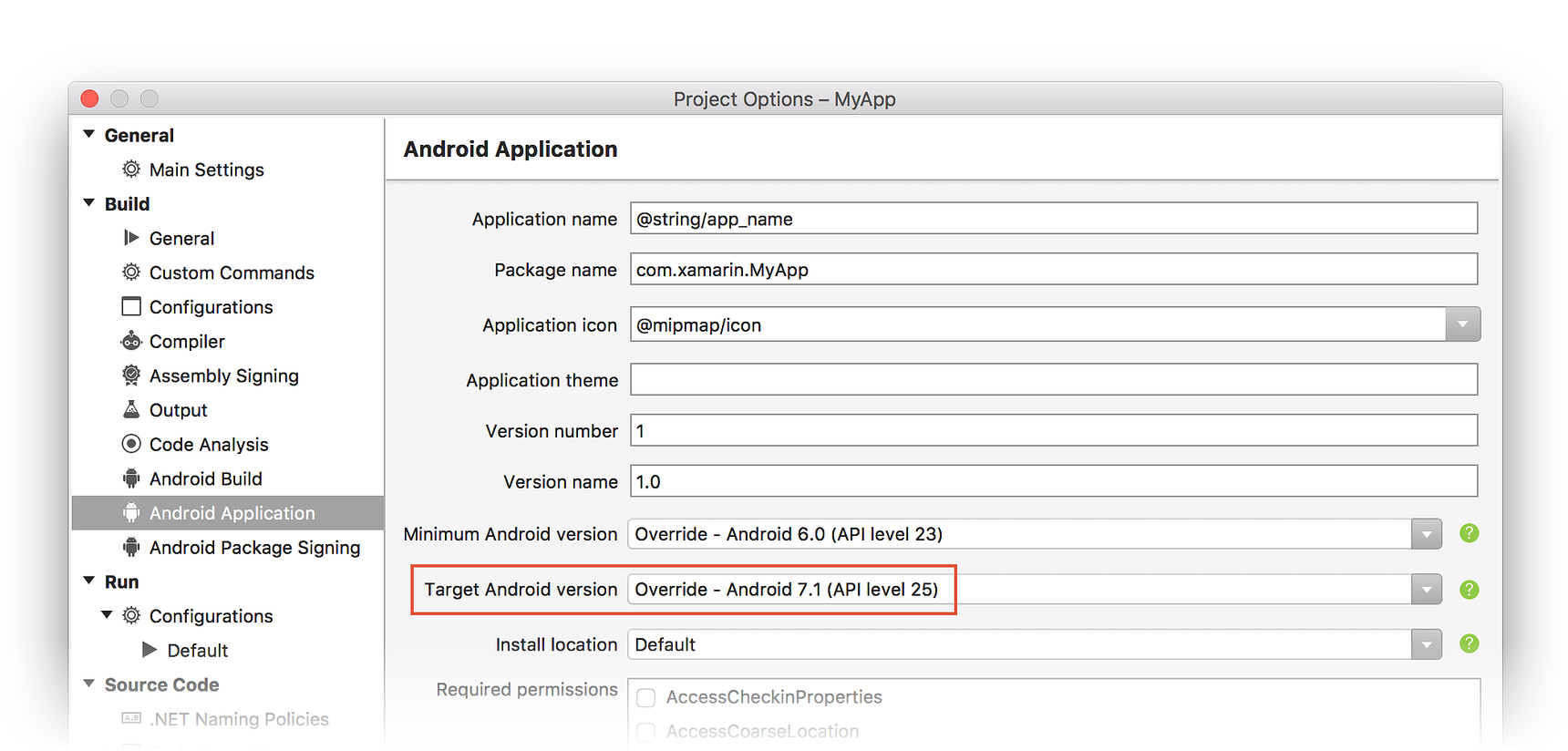The width and height of the screenshot is (1568, 751).
Task: Select Custom Commands in sidebar
Action: [x=232, y=273]
